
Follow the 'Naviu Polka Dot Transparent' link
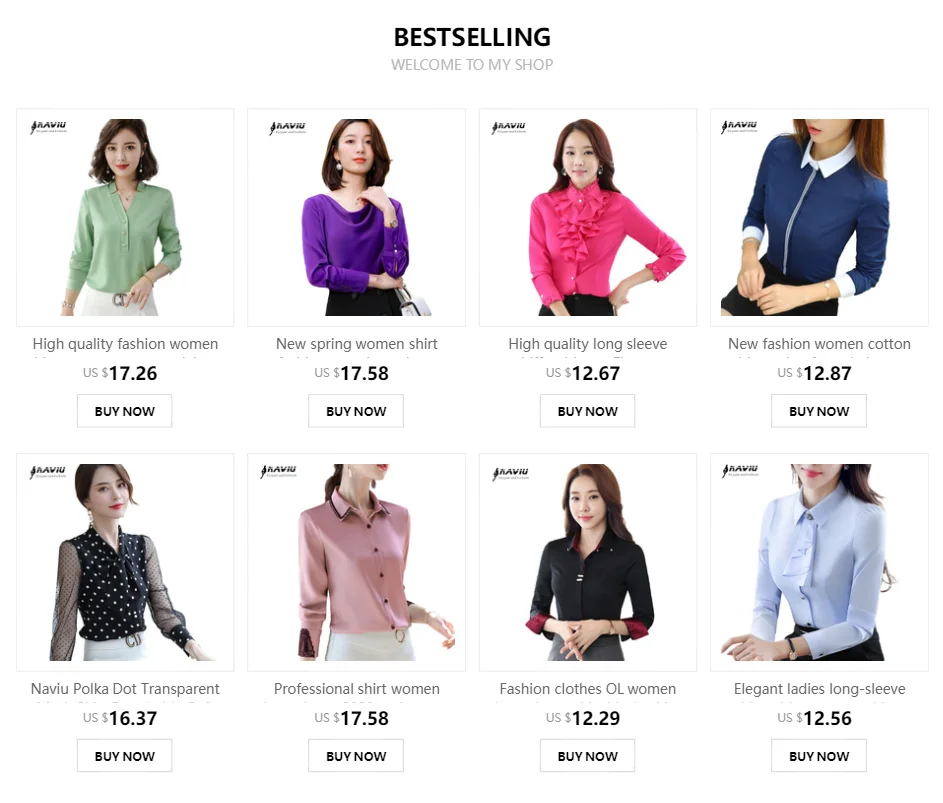click(x=125, y=689)
